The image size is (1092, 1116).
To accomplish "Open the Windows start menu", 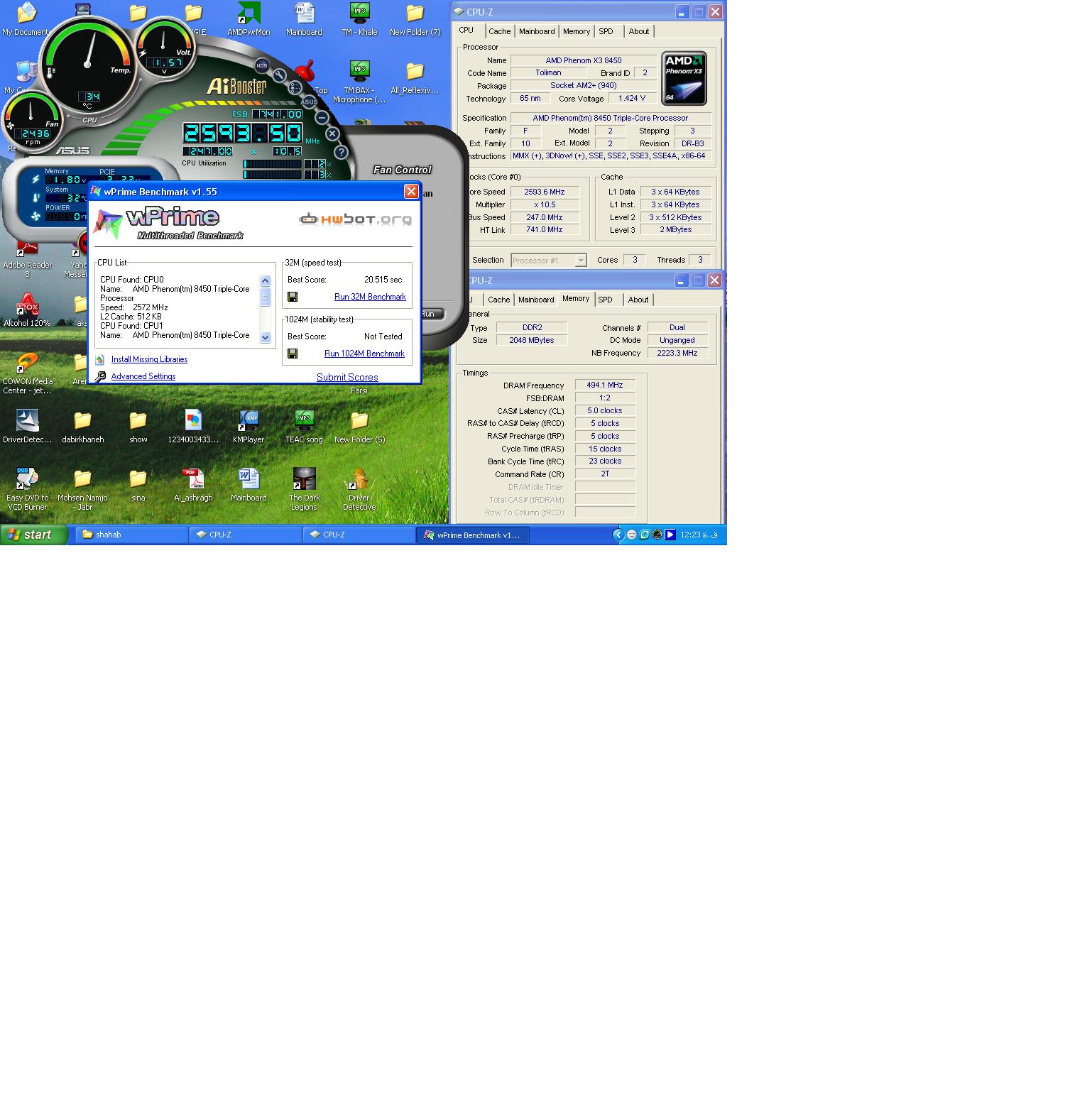I will coord(34,535).
